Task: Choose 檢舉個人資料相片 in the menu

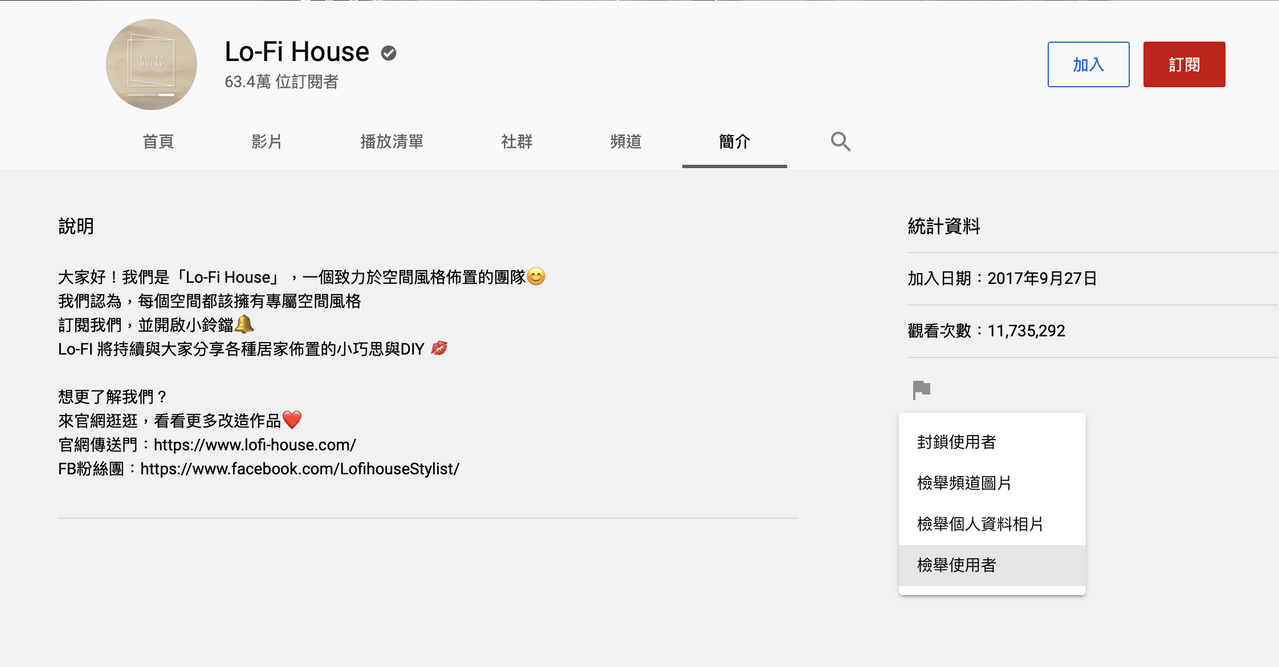Action: coord(992,524)
